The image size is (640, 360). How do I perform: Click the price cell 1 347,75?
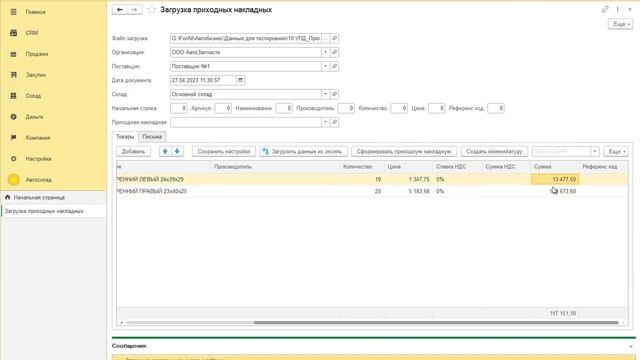click(x=409, y=179)
